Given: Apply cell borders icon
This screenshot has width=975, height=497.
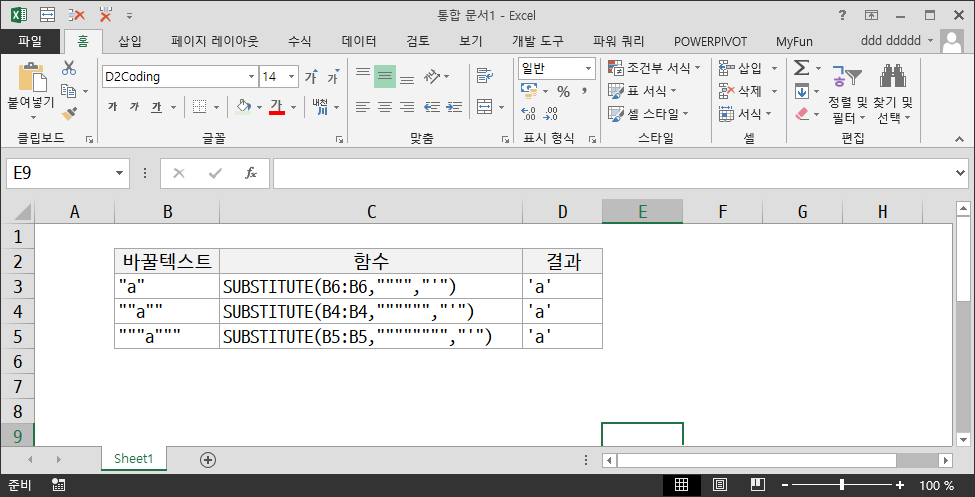Looking at the screenshot, I should coord(199,107).
